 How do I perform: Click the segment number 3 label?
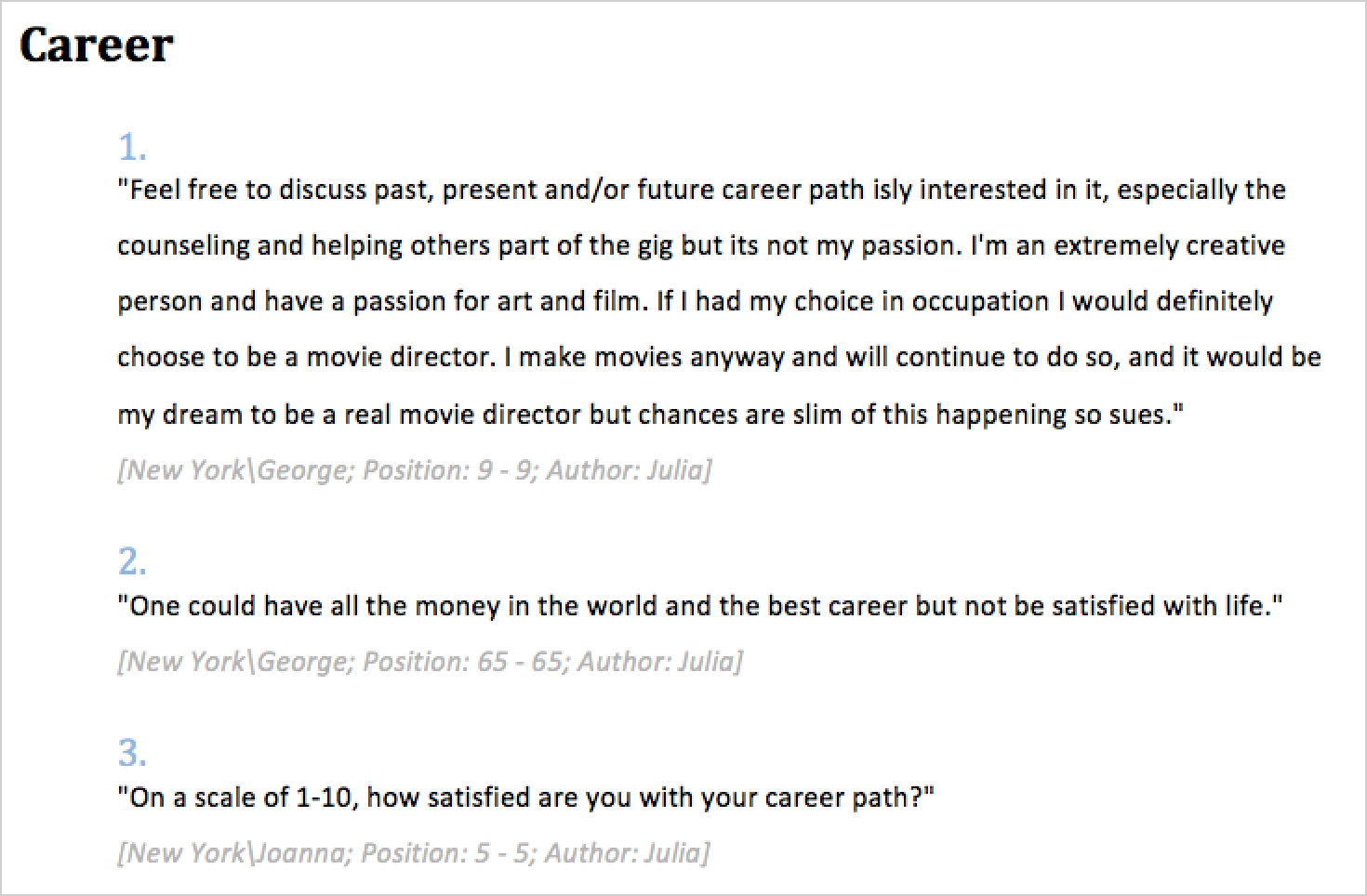pyautogui.click(x=132, y=752)
